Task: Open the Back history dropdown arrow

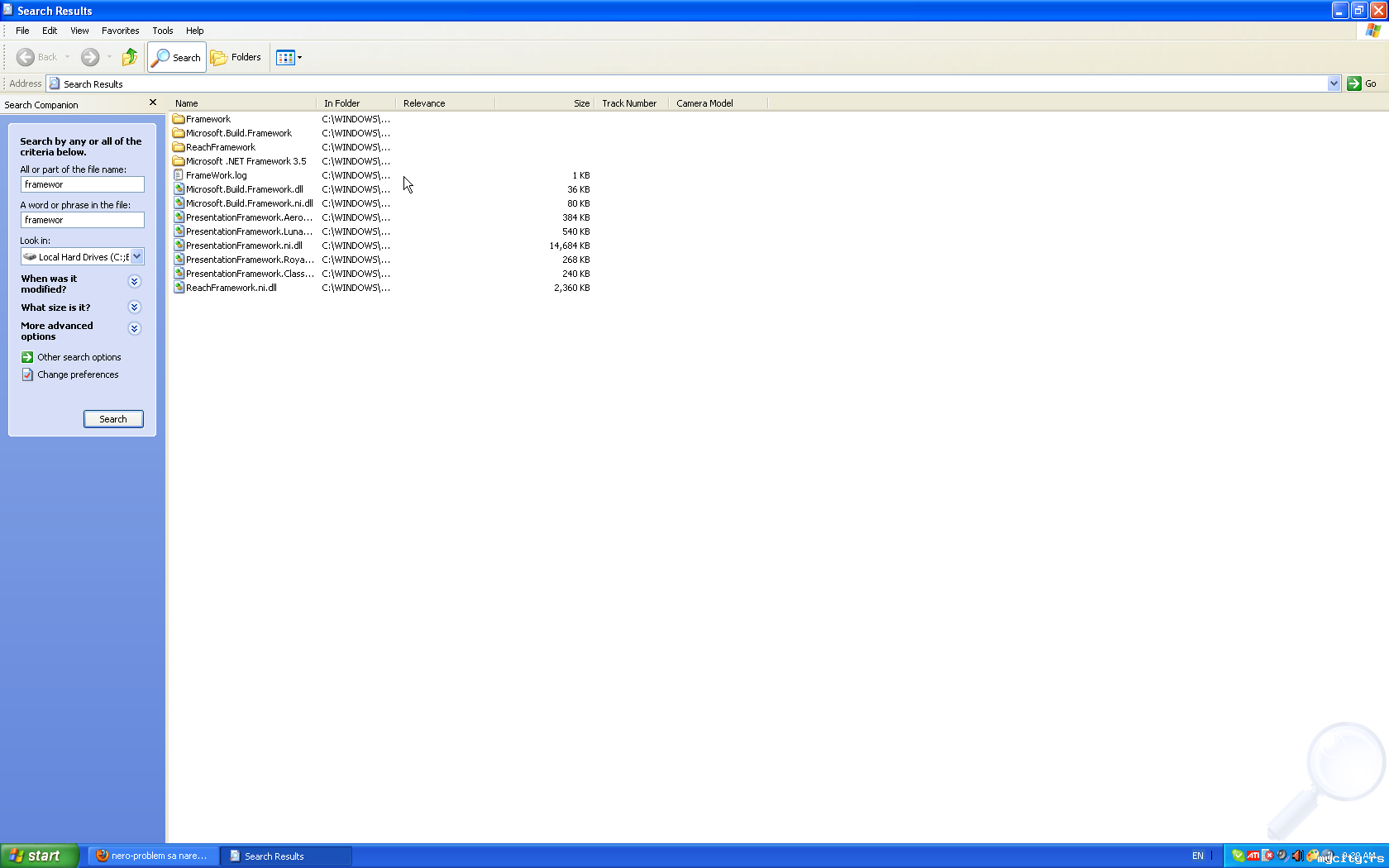Action: click(68, 57)
